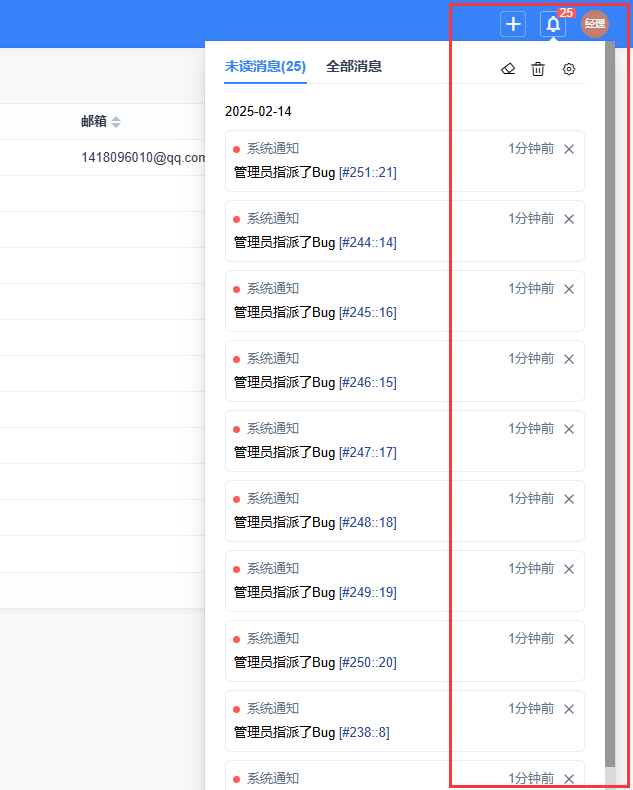Dismiss the notification for Bug #245::16

pyautogui.click(x=569, y=289)
